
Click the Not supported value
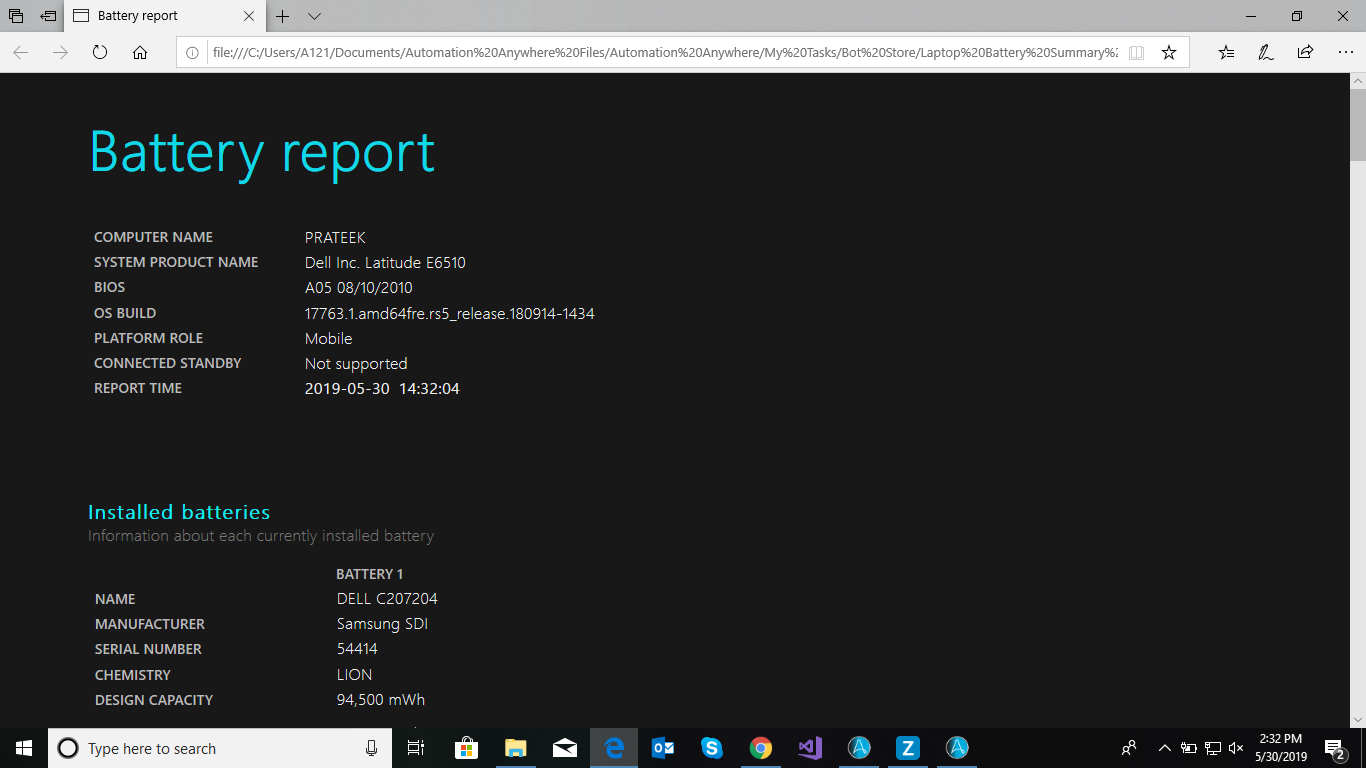[x=356, y=364]
